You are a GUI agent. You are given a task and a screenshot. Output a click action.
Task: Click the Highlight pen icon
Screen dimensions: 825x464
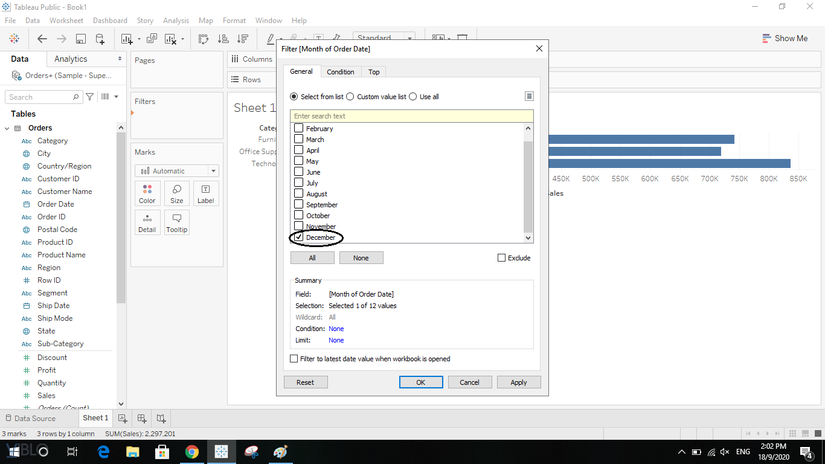270,38
